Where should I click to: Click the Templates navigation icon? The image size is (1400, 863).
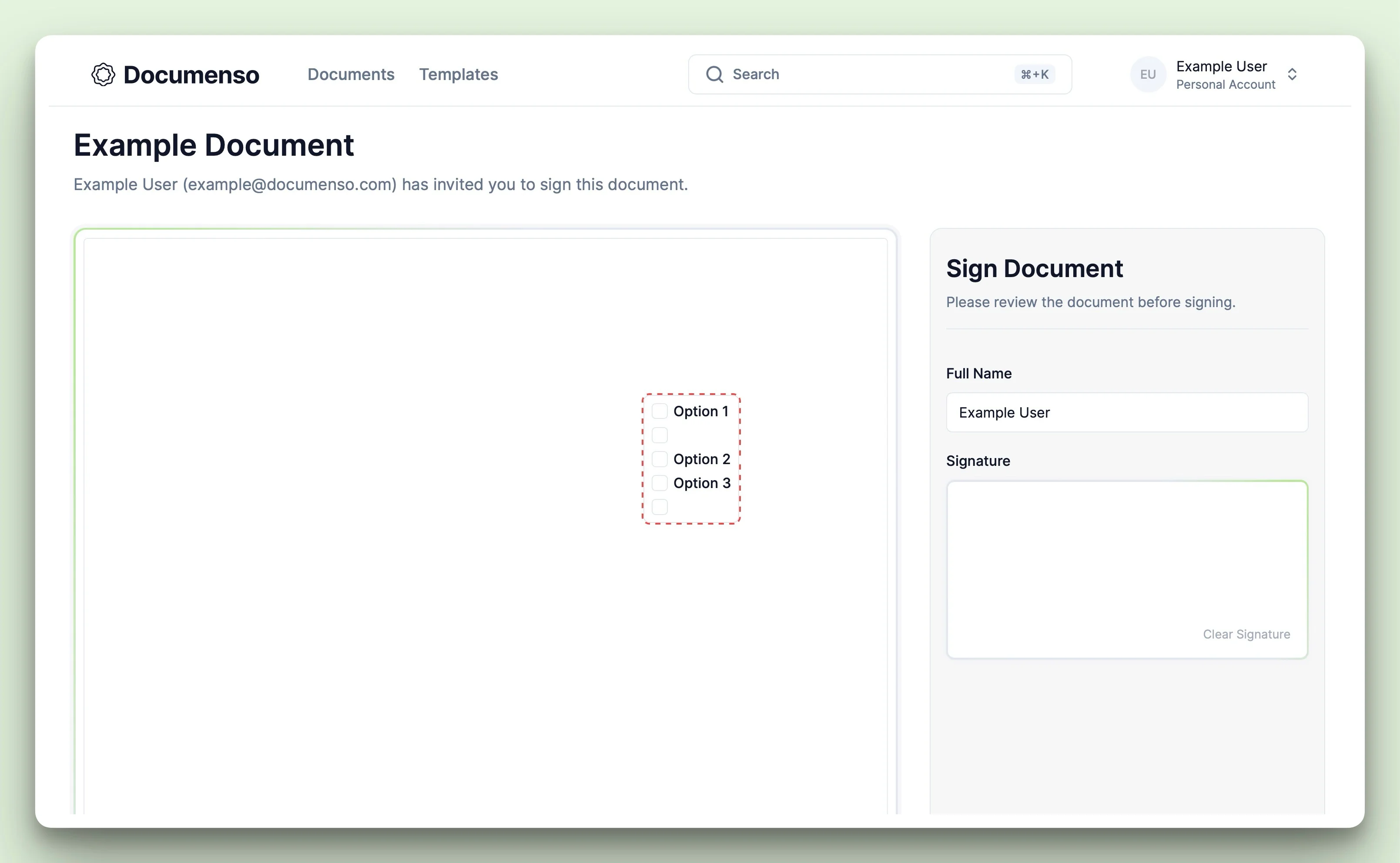pos(458,74)
